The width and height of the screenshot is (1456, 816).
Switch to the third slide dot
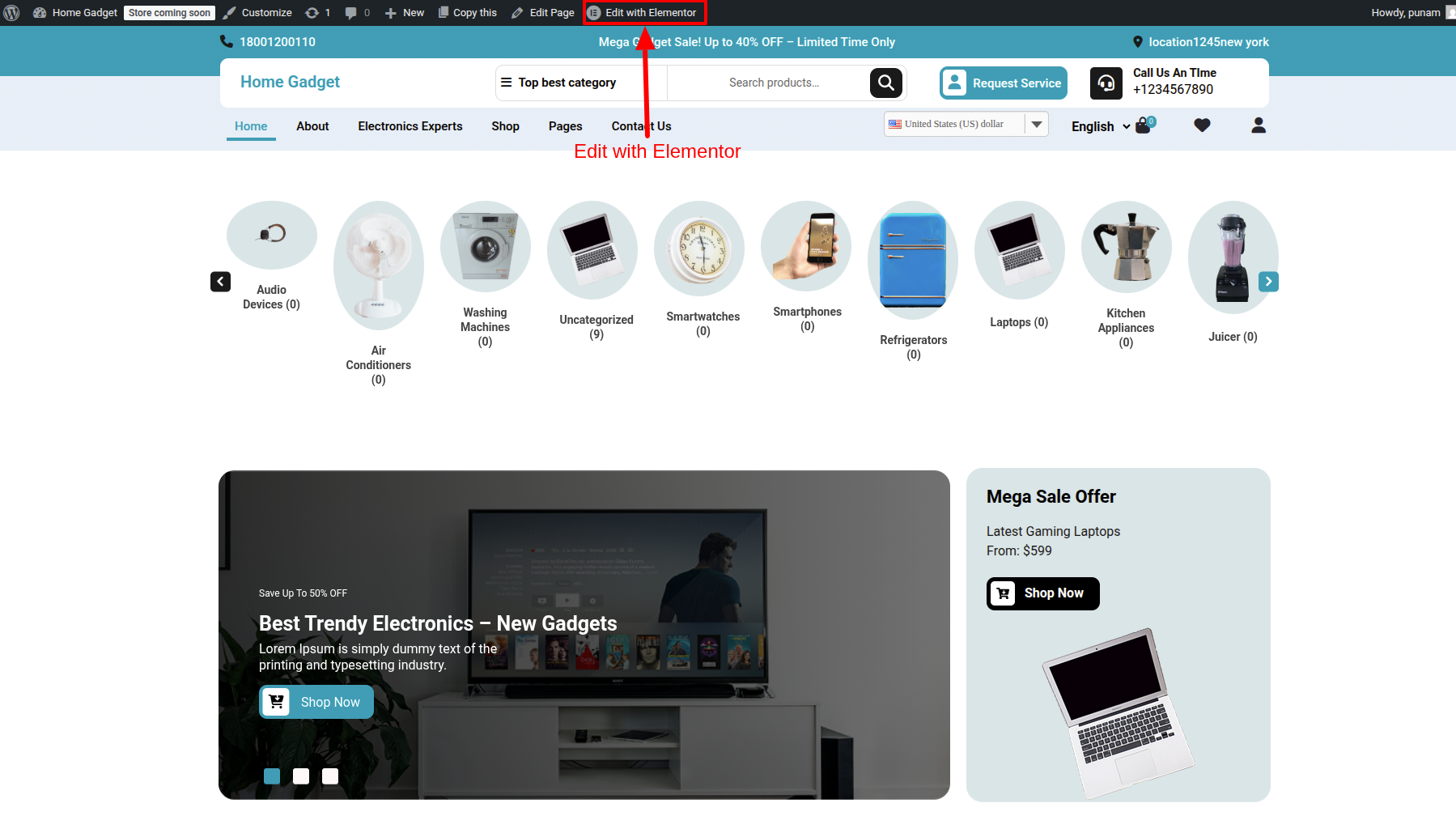click(x=330, y=776)
